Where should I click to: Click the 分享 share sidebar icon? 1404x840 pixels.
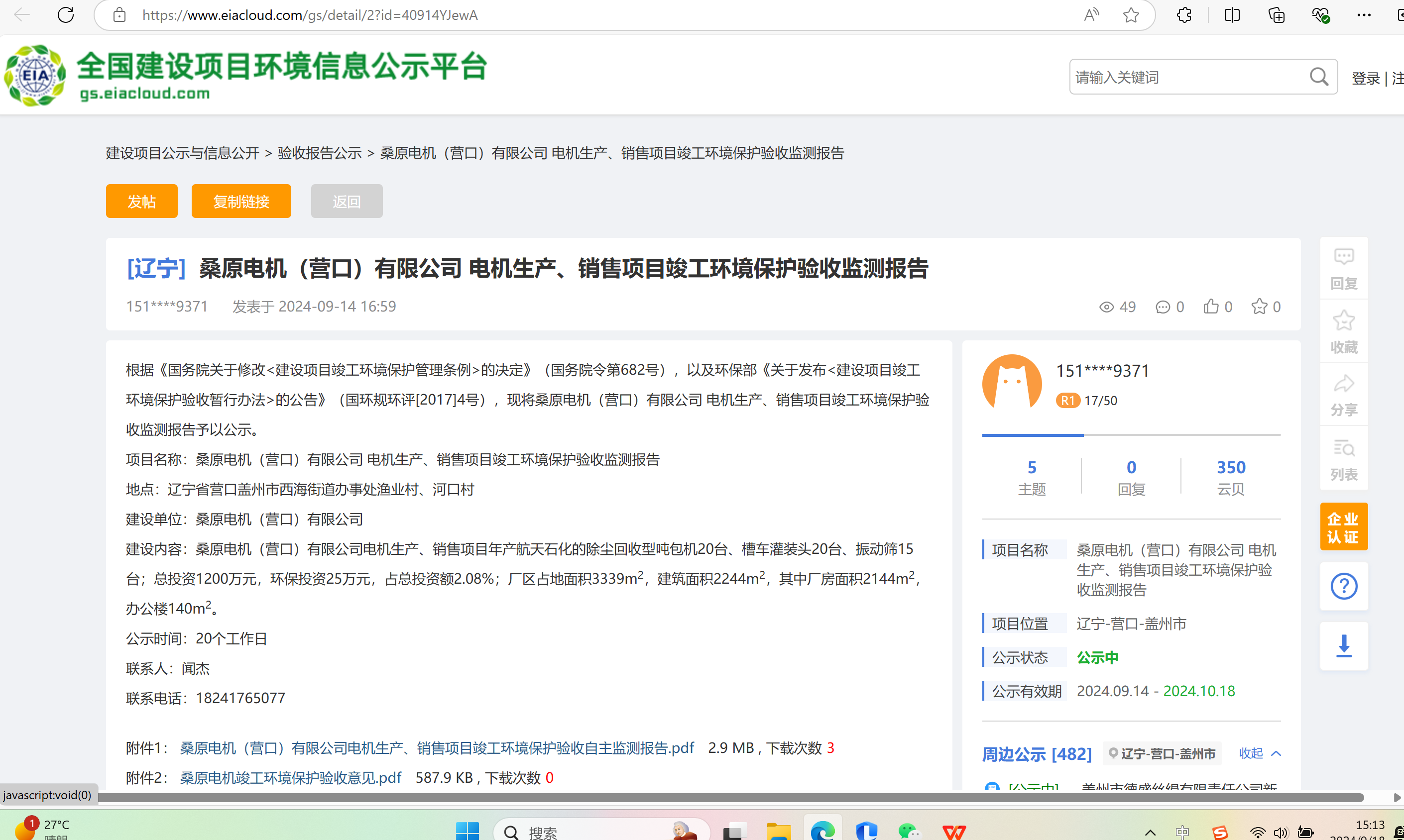[x=1343, y=395]
